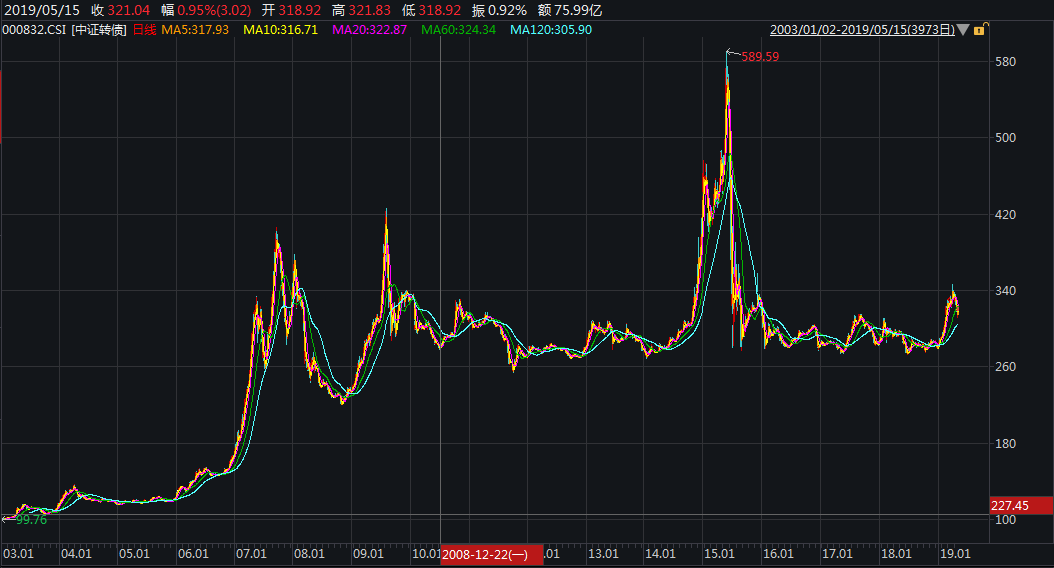Click the 420 price axis label
This screenshot has height=568, width=1054.
coord(1006,214)
